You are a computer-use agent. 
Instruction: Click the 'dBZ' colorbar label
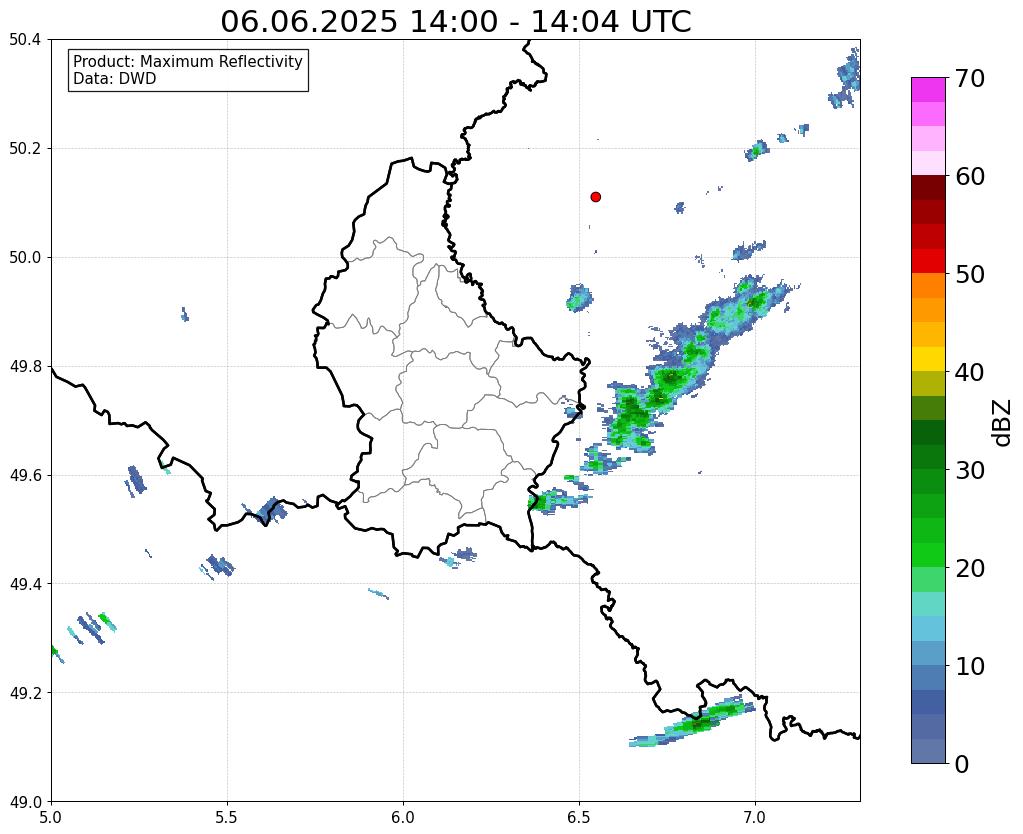tap(1003, 423)
